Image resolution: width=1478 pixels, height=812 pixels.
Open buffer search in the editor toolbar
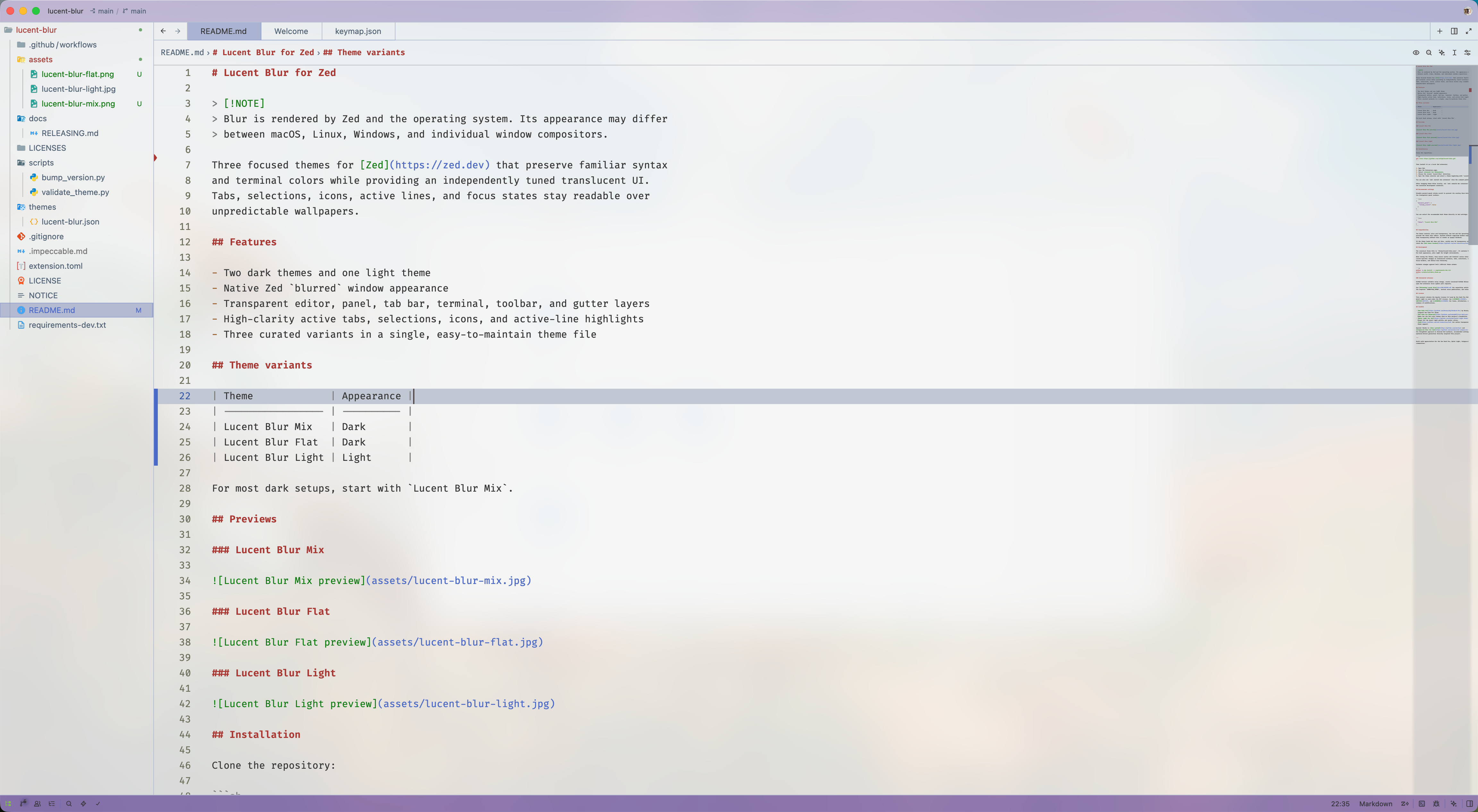tap(1429, 52)
